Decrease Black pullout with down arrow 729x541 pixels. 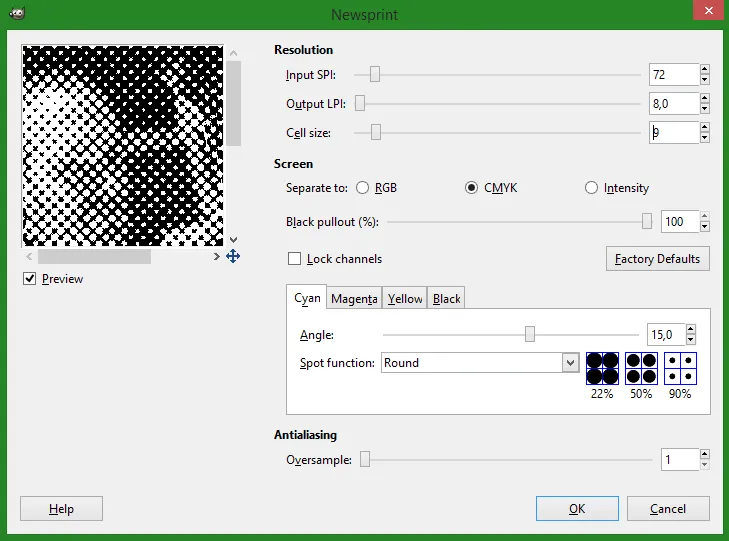point(705,227)
